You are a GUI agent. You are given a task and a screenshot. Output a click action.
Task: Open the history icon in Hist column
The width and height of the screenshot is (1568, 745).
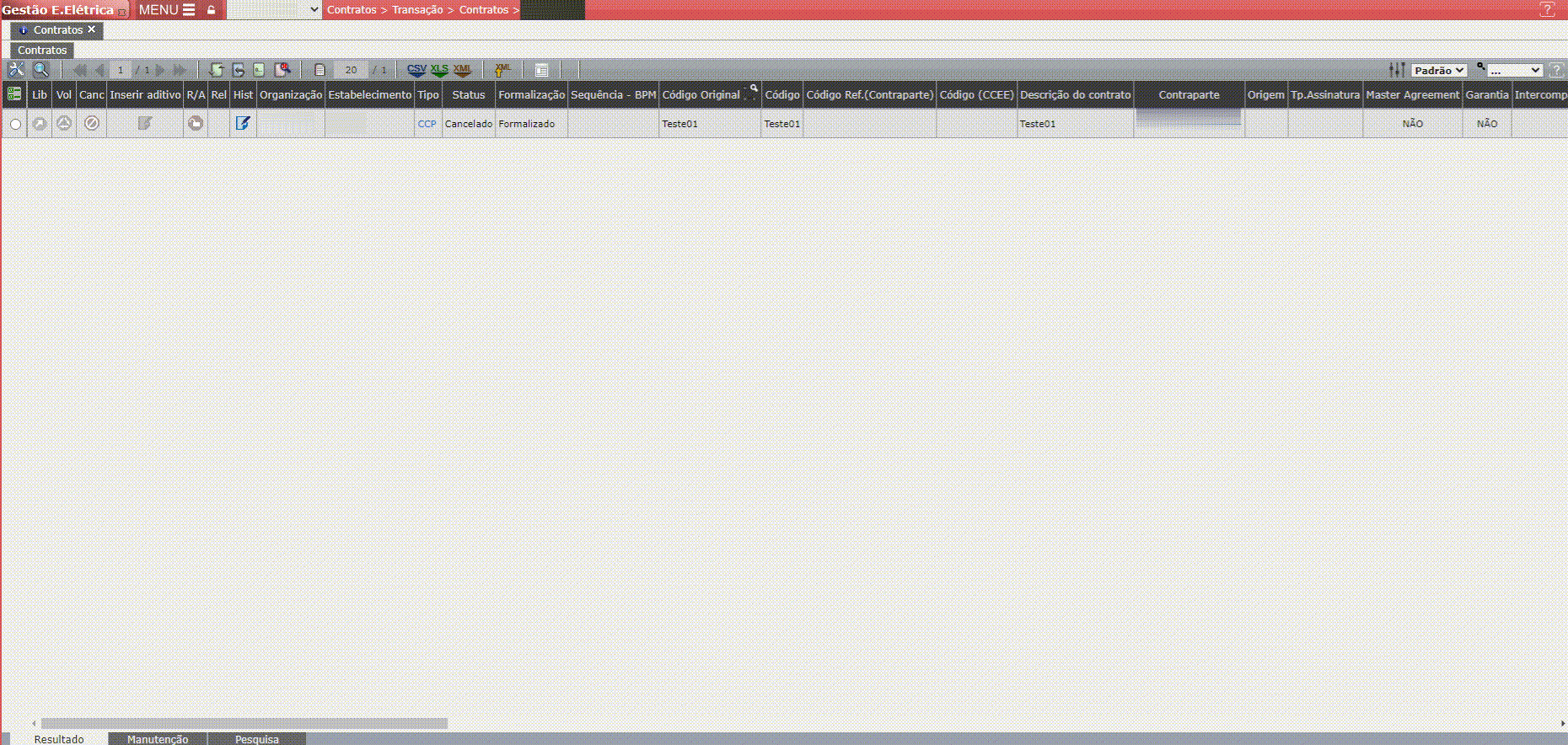tap(243, 123)
